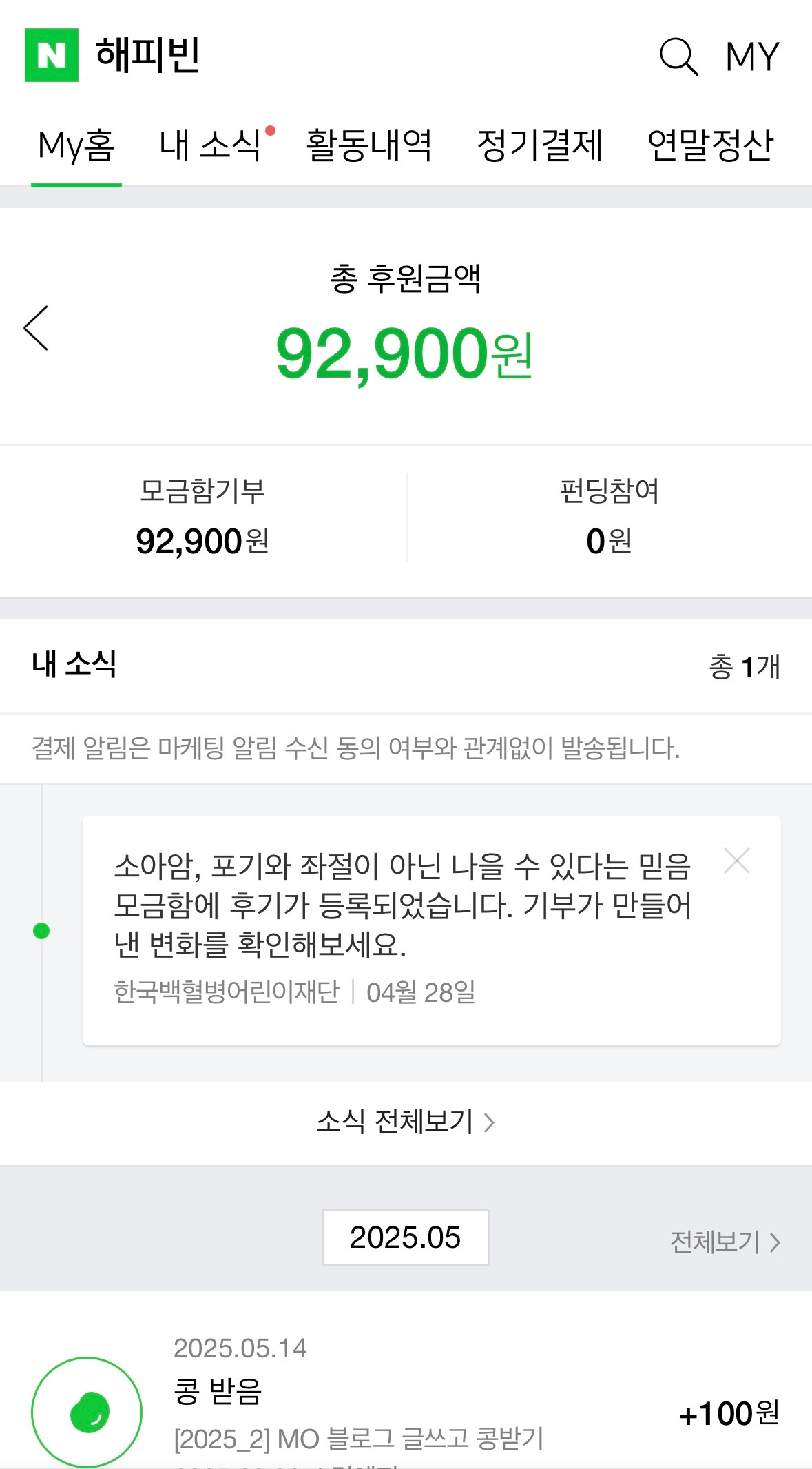Open the 콩 받음 +100원 entry
This screenshot has height=1469, width=812.
point(406,1399)
